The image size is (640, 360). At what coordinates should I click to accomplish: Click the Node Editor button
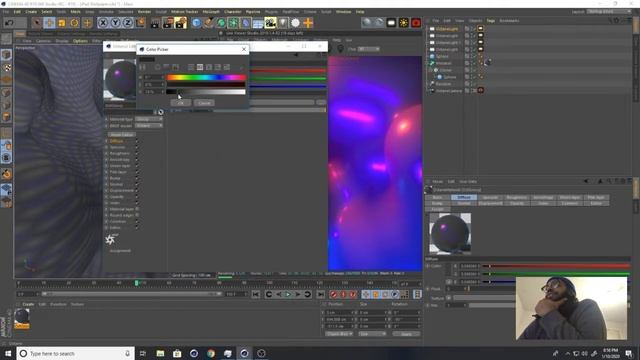pos(121,134)
